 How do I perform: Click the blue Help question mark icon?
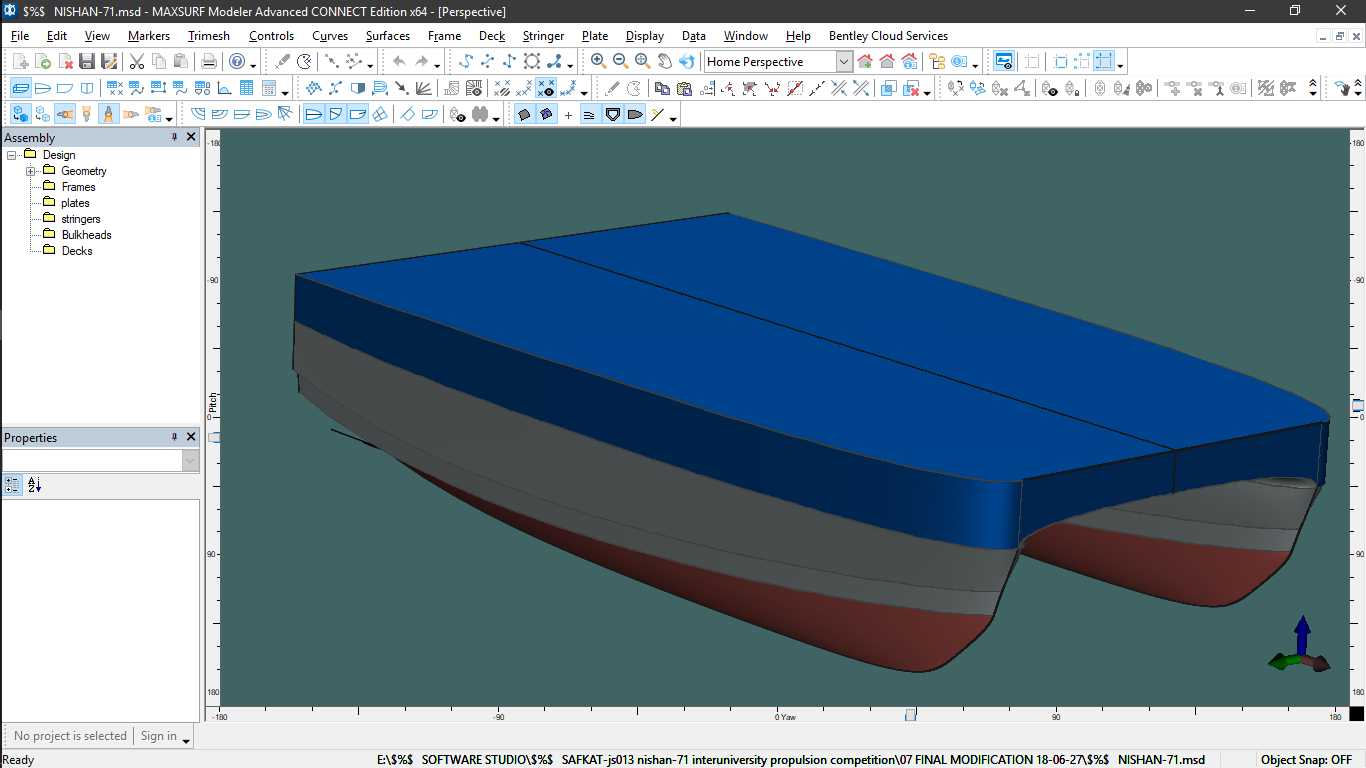pyautogui.click(x=237, y=62)
